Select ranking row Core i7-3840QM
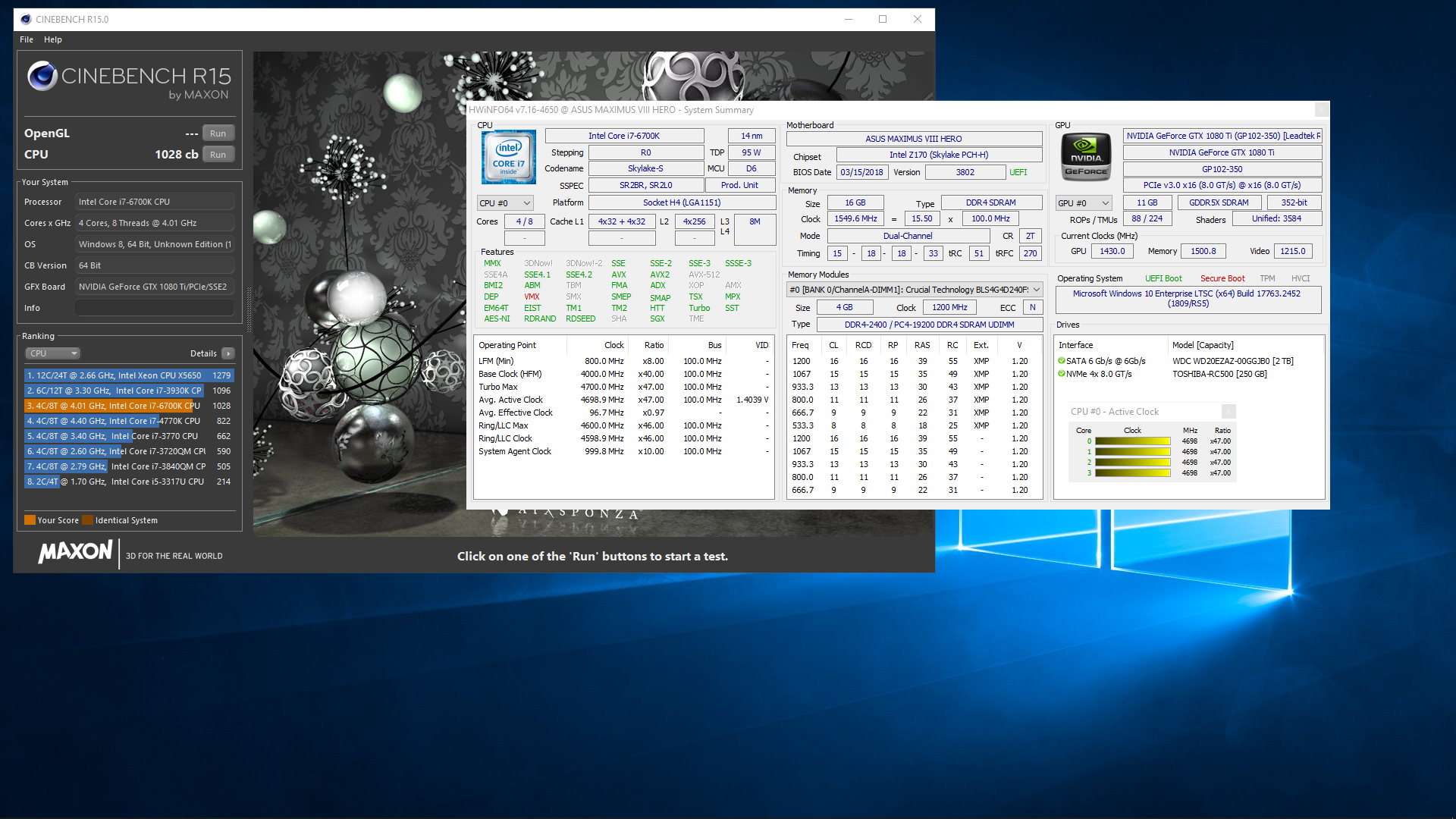The width and height of the screenshot is (1456, 819). click(x=129, y=466)
